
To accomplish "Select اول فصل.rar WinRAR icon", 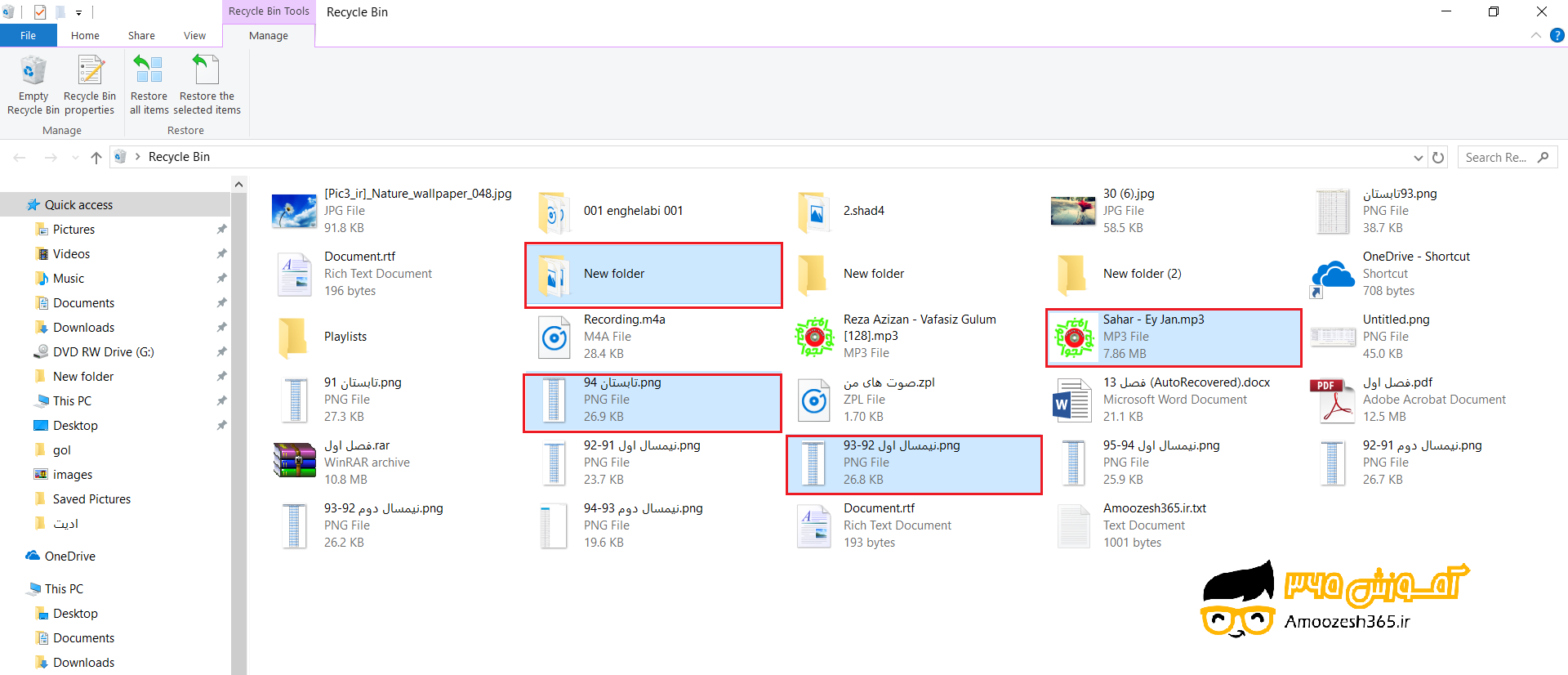I will pyautogui.click(x=294, y=460).
